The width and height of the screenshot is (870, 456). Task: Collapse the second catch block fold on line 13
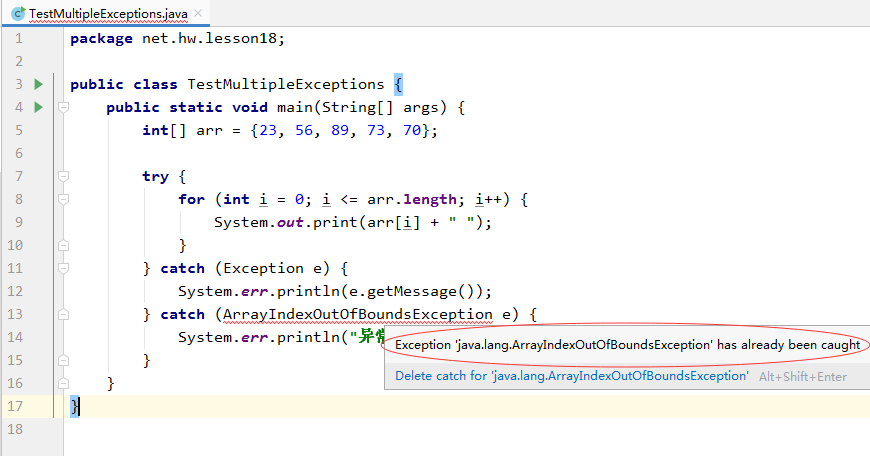(63, 315)
